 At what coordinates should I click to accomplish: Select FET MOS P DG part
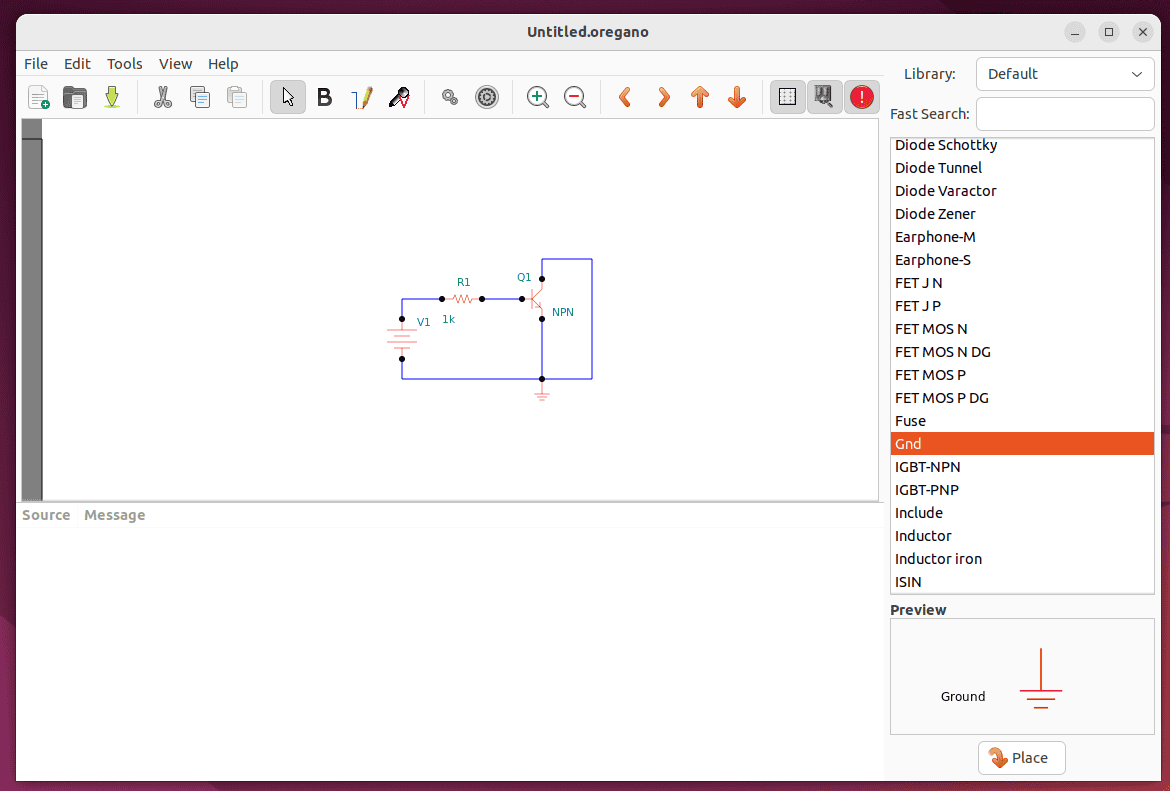[x=1022, y=398]
